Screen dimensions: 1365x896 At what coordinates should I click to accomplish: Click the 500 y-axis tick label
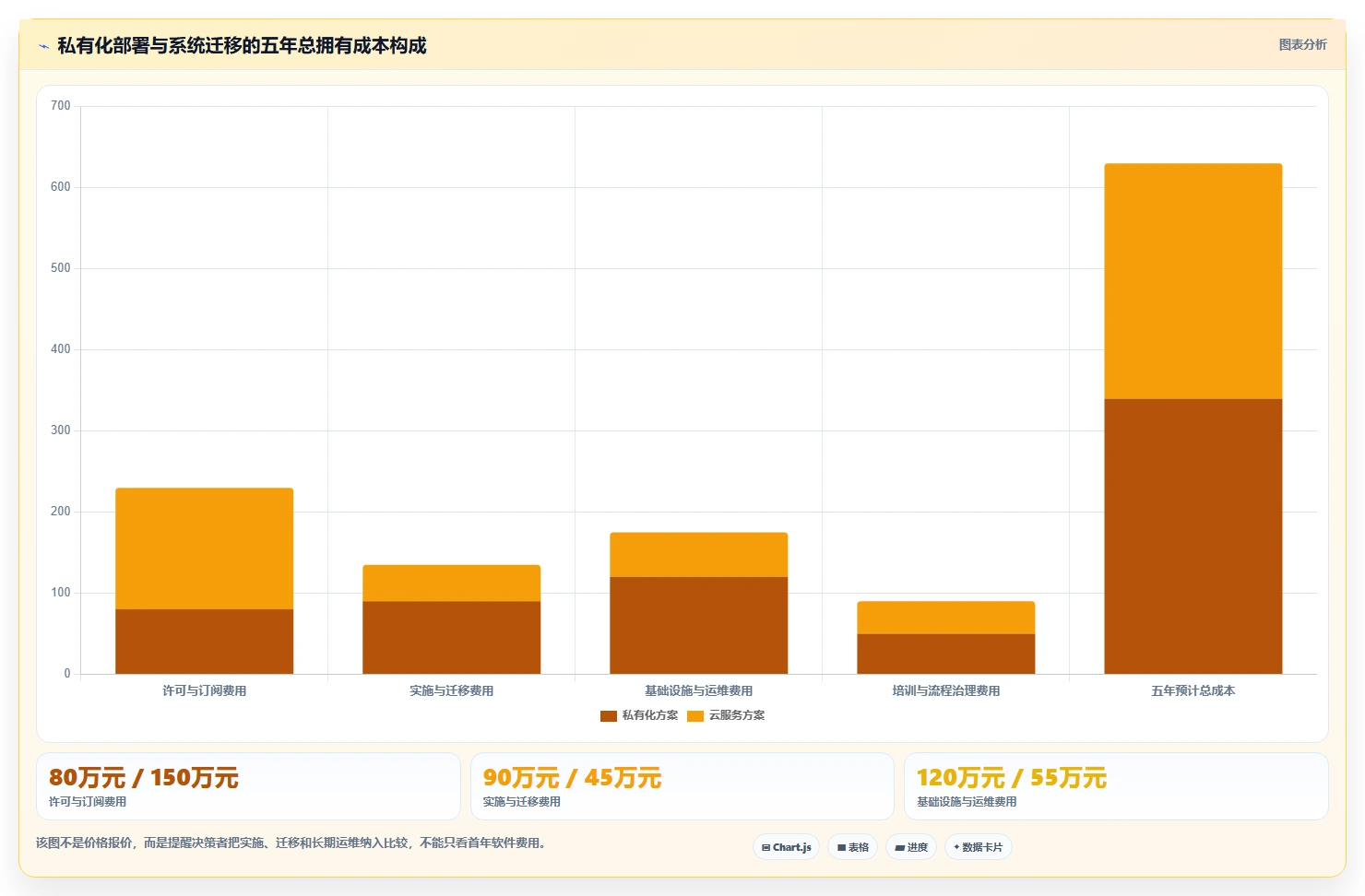[61, 268]
